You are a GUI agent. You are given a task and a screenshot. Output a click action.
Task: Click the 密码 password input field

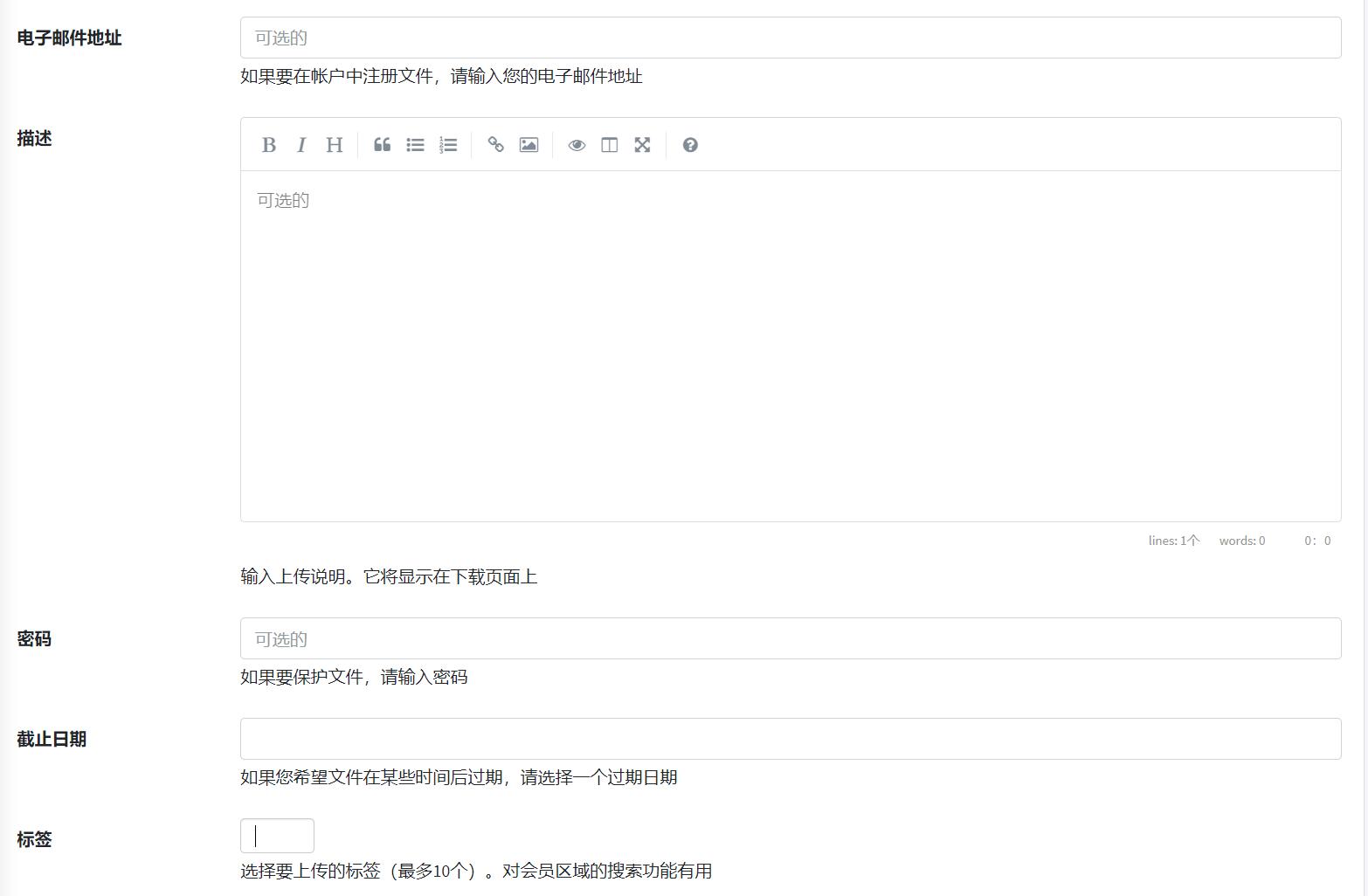(x=786, y=638)
